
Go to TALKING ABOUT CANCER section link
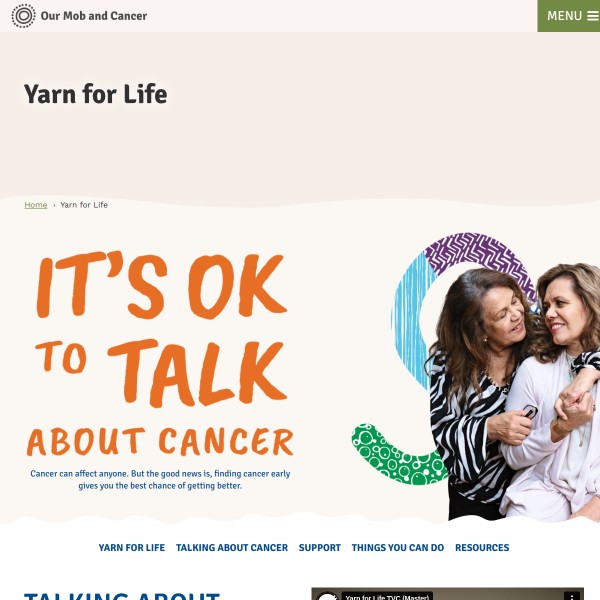click(x=232, y=548)
